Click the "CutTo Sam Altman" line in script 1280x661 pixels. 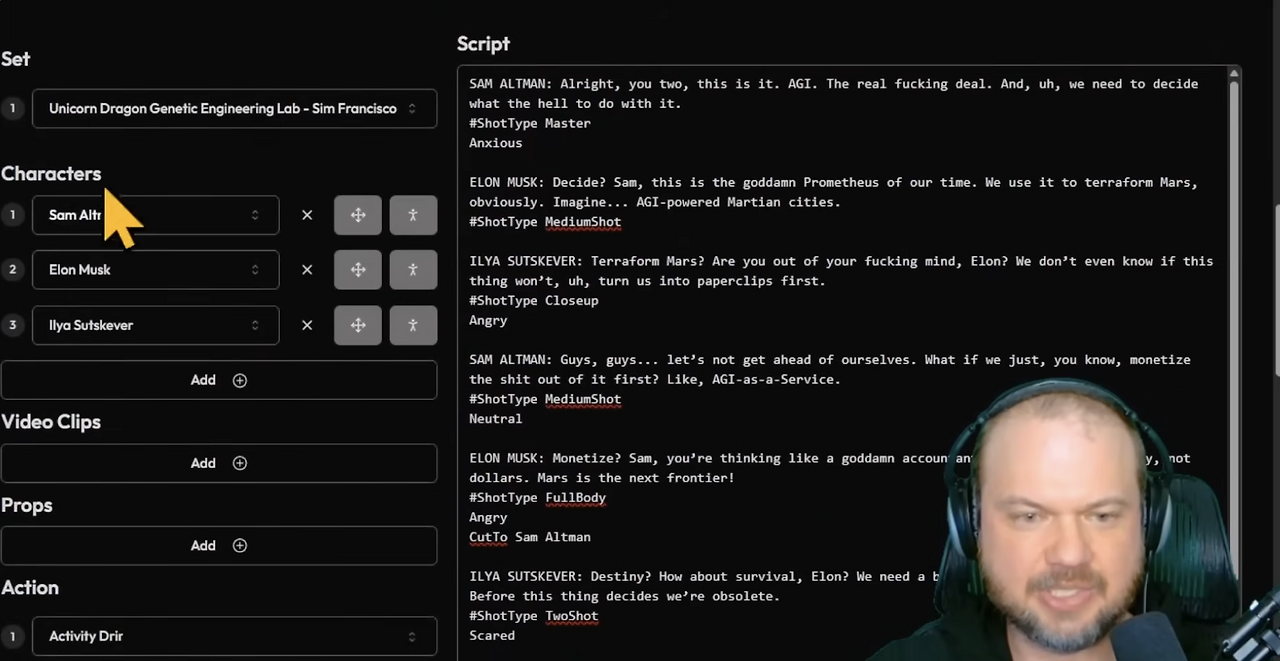pyautogui.click(x=530, y=537)
